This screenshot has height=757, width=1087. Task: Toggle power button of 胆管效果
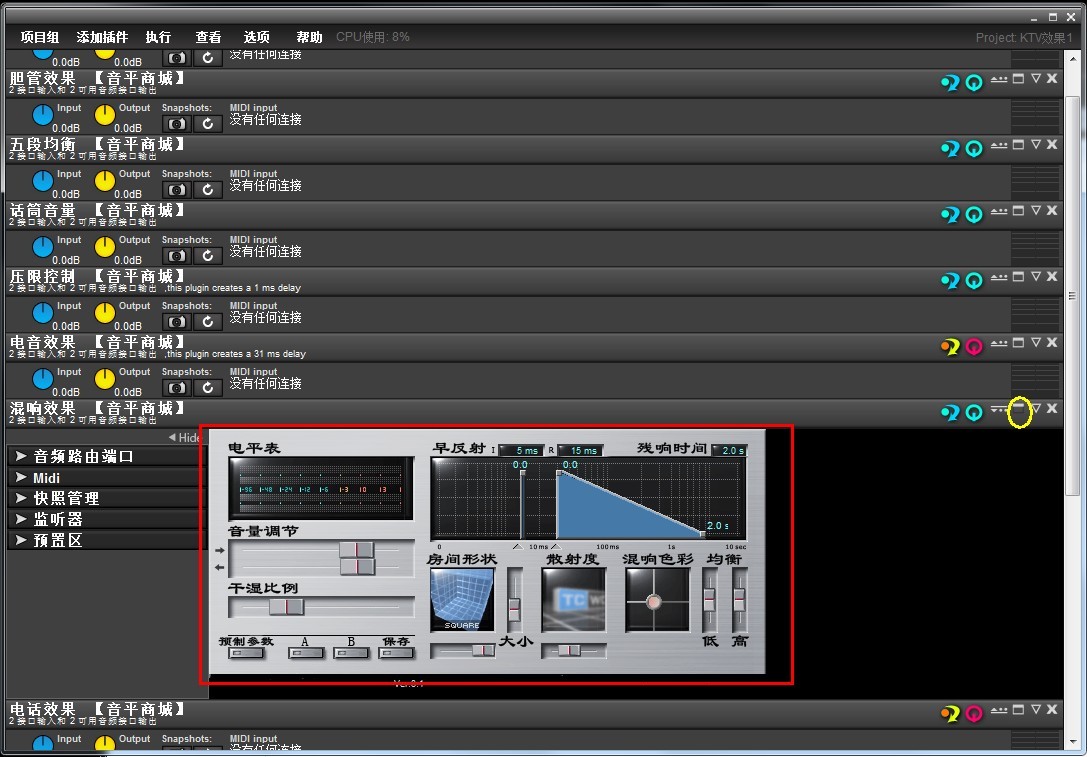(974, 83)
